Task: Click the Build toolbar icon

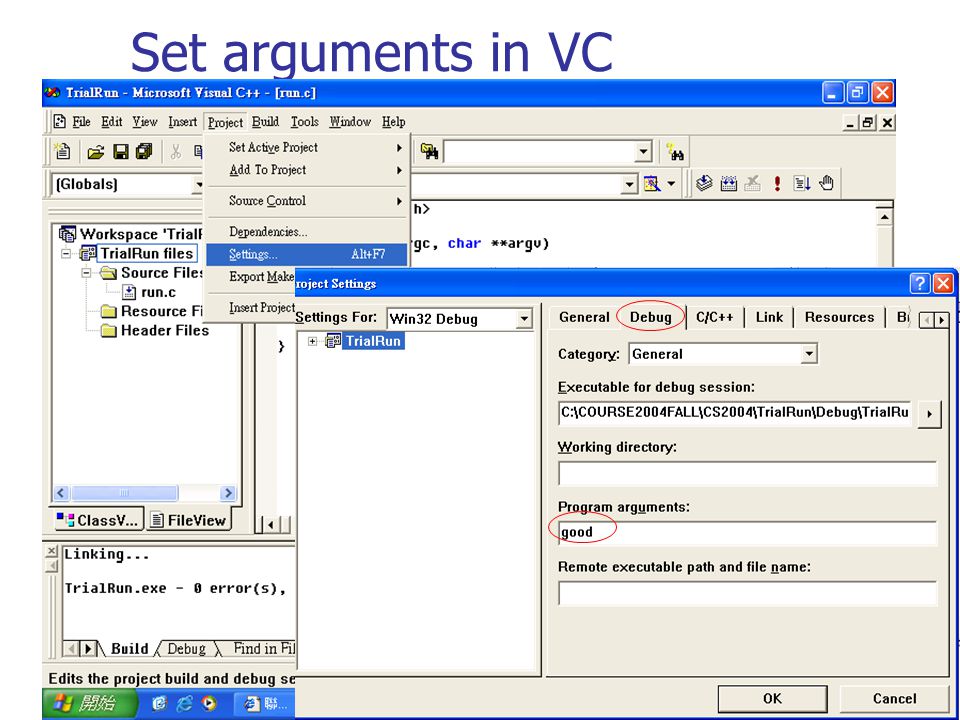Action: coord(729,183)
